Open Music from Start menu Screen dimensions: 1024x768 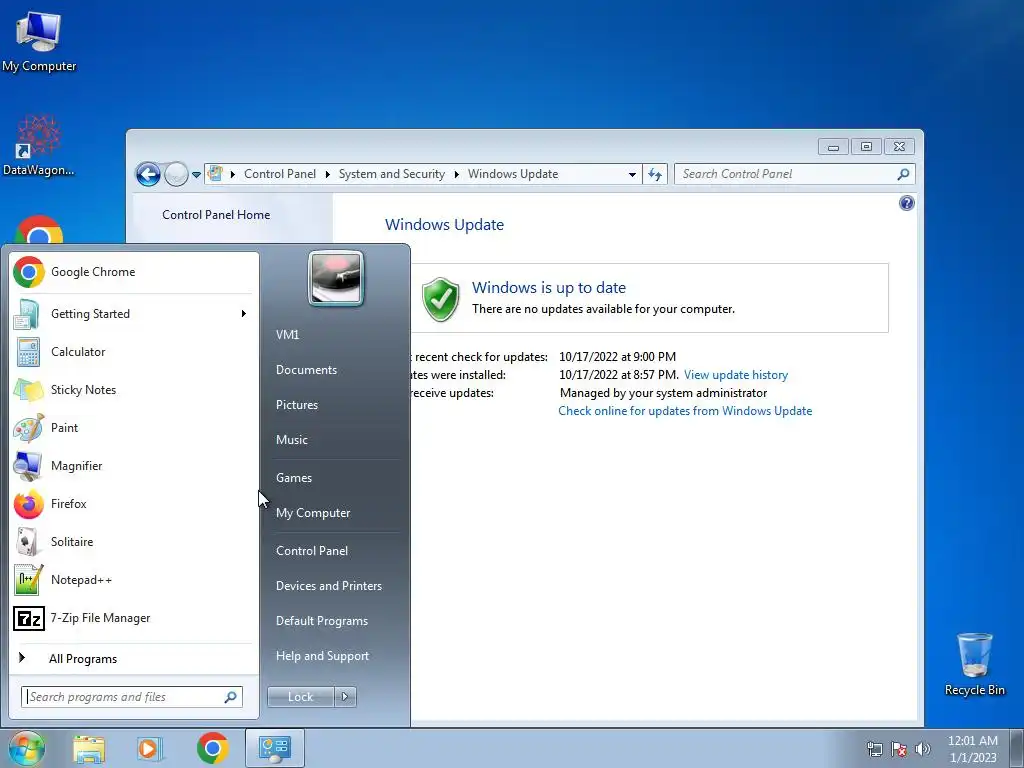click(x=291, y=440)
